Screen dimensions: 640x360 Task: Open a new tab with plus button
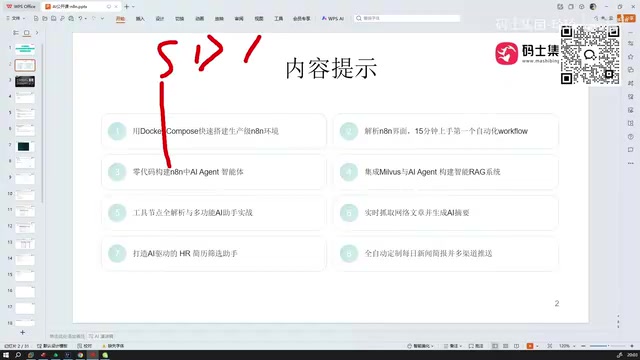tap(127, 7)
